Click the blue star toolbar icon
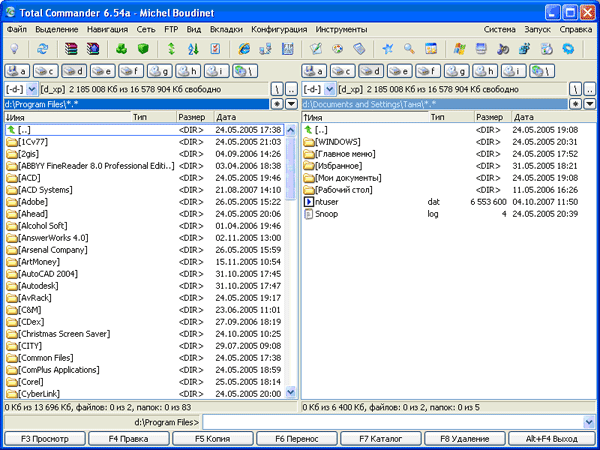The width and height of the screenshot is (600, 450). [387, 48]
